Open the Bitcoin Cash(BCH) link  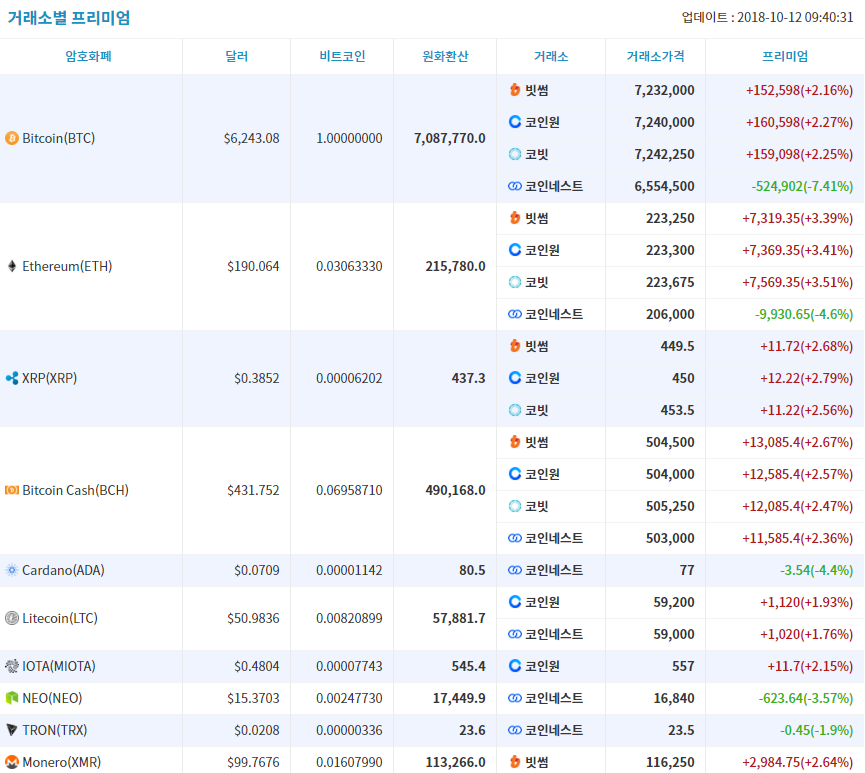76,490
